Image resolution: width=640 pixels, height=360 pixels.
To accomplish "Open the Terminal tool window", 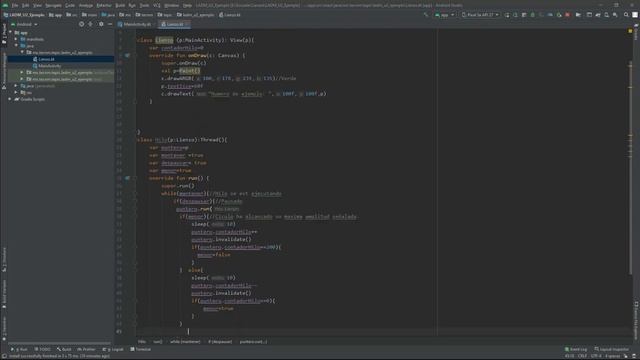I will tap(140, 349).
